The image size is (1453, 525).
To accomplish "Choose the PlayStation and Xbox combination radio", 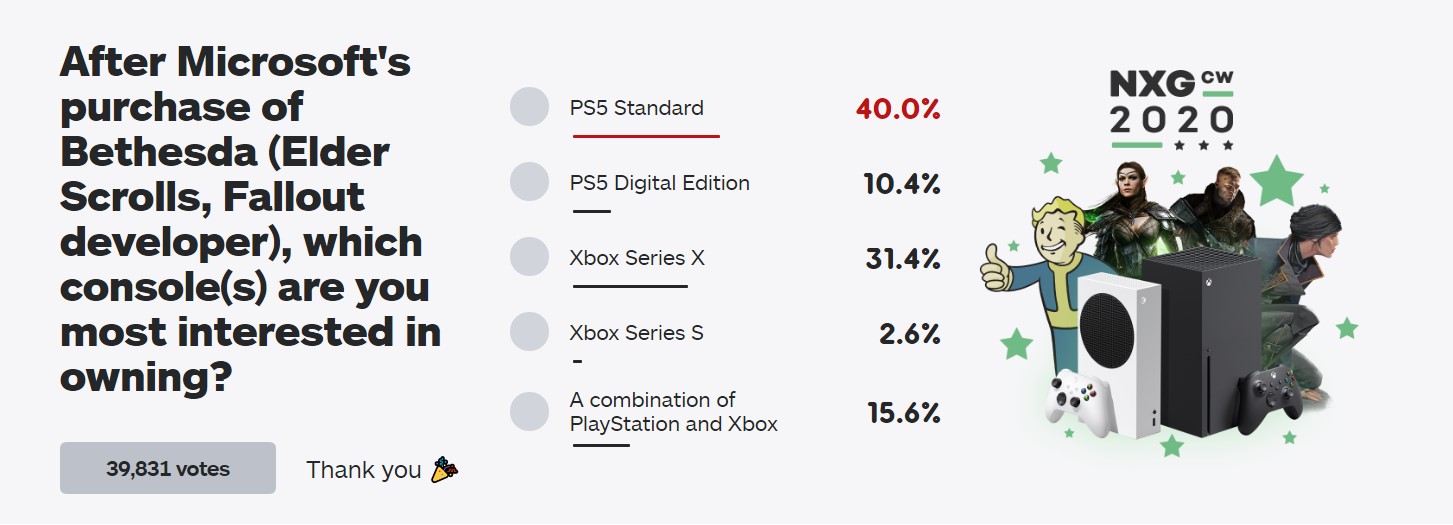I will click(x=529, y=412).
